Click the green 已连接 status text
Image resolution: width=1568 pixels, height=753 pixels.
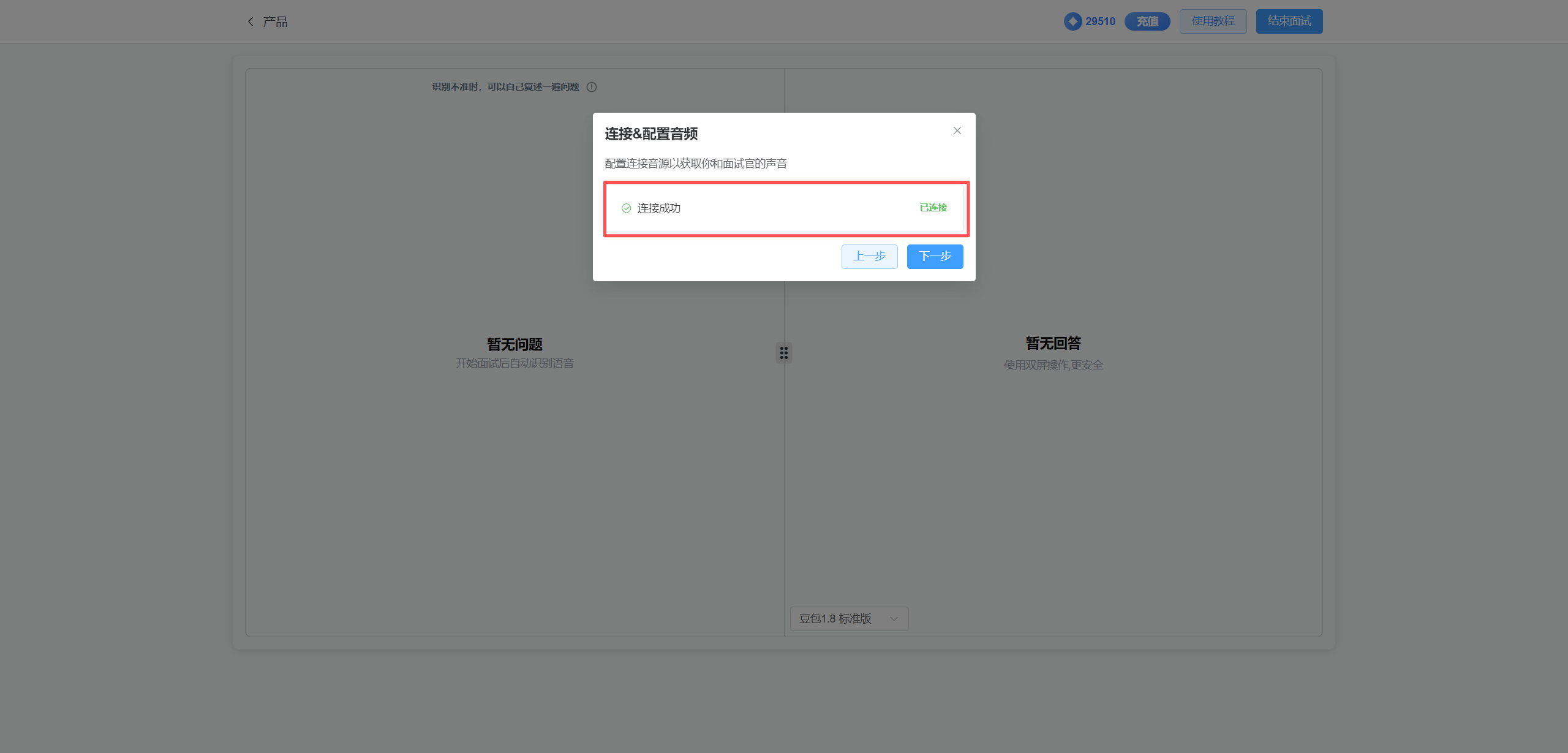[933, 208]
